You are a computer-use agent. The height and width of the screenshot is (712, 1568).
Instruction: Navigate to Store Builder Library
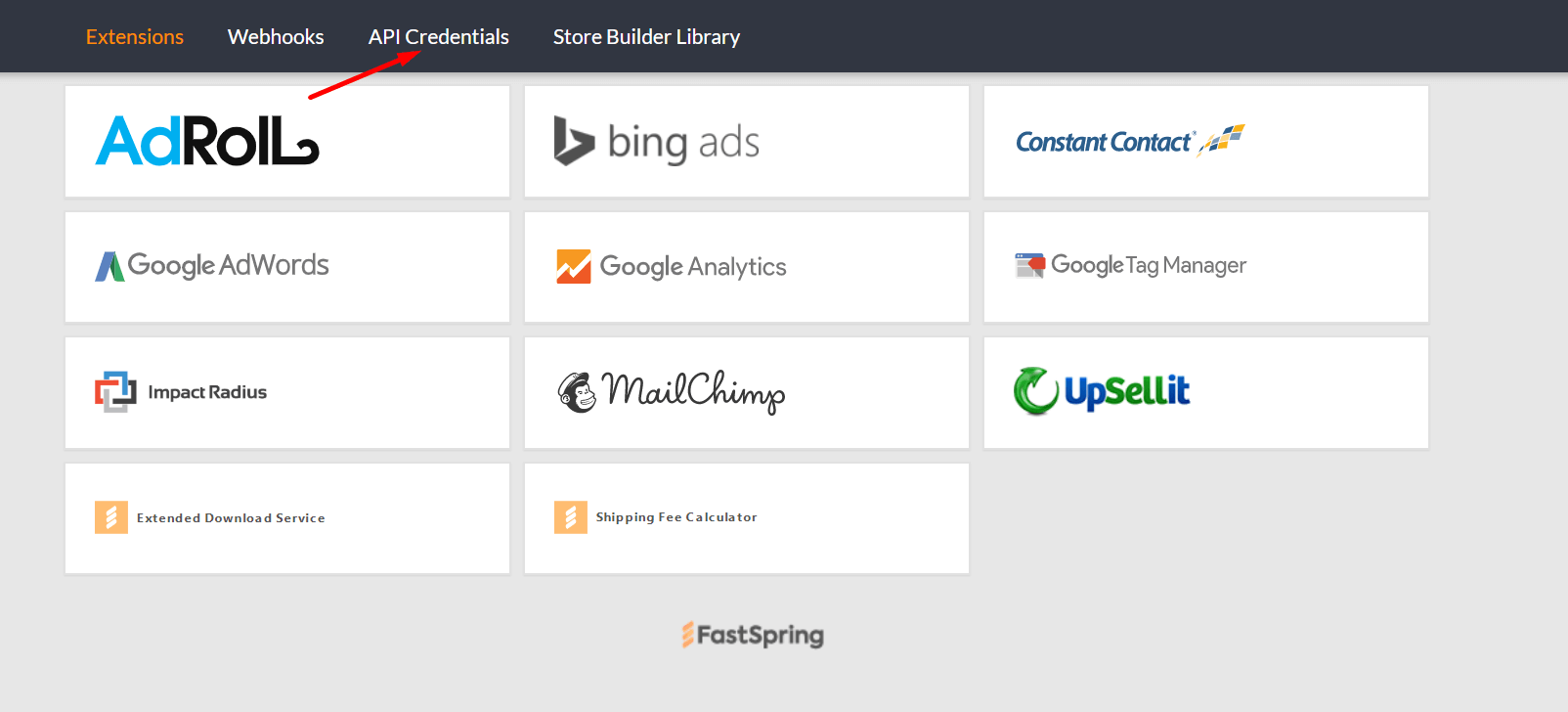[x=646, y=36]
